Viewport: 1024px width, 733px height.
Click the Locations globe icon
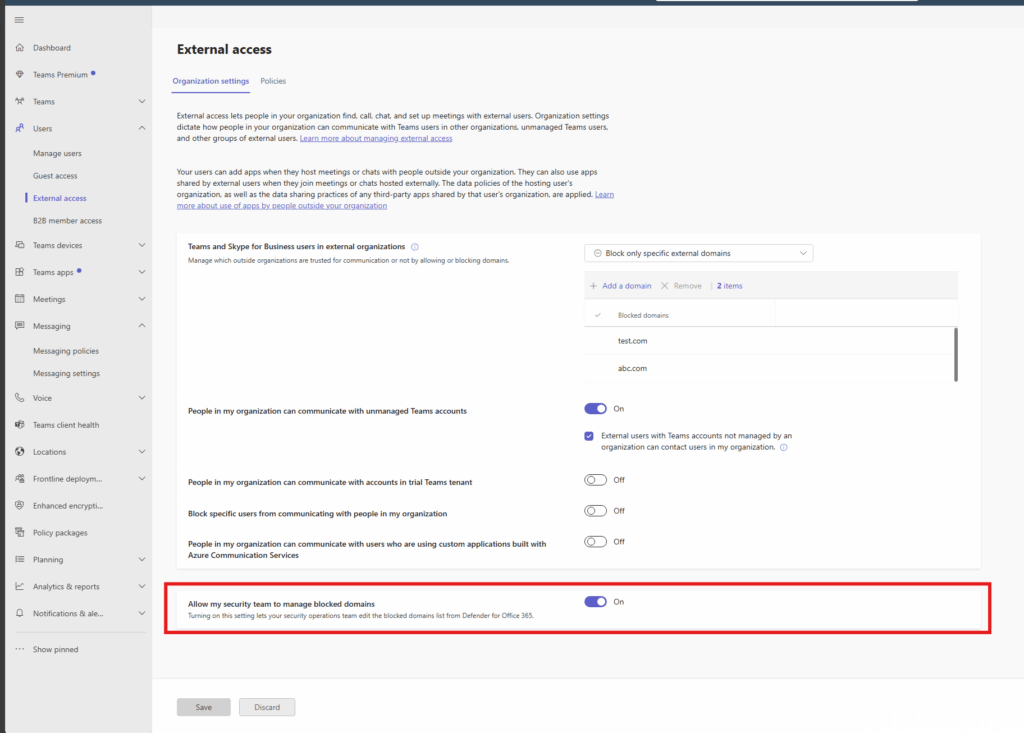(x=20, y=452)
